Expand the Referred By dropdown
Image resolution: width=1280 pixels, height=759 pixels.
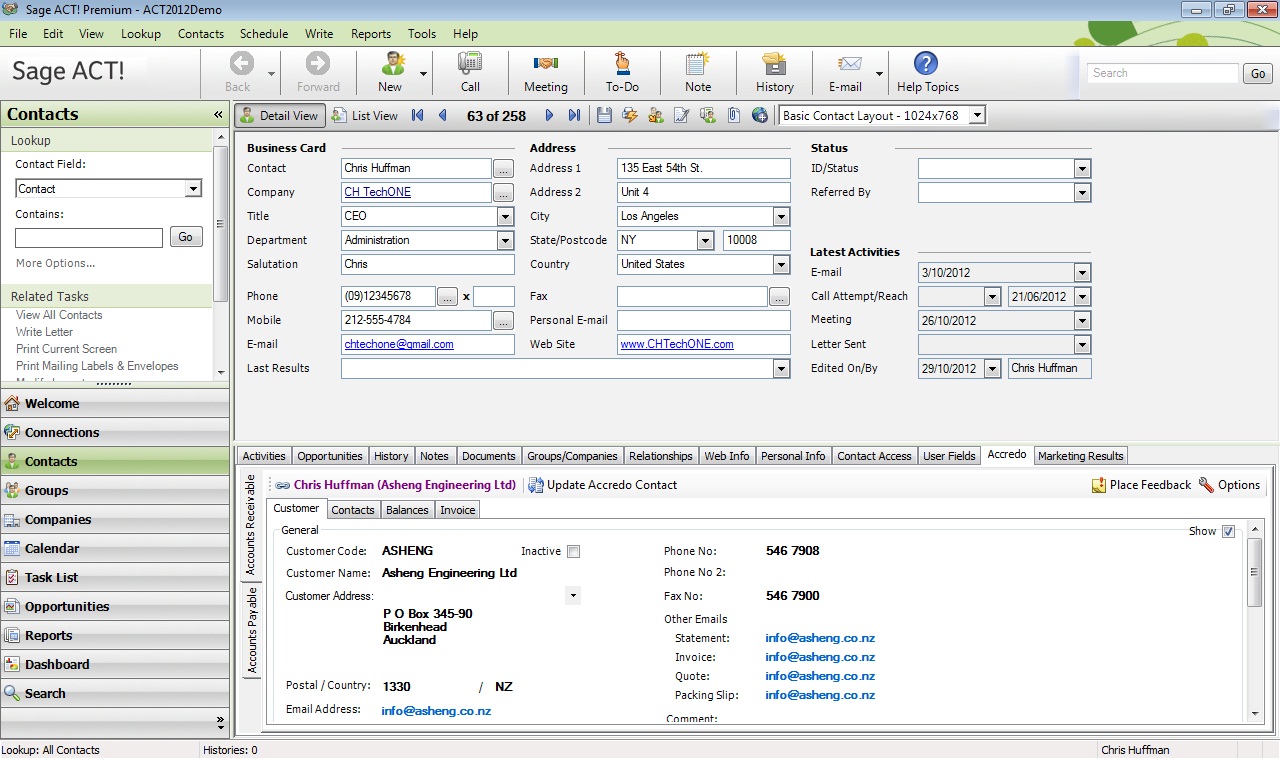[1082, 192]
